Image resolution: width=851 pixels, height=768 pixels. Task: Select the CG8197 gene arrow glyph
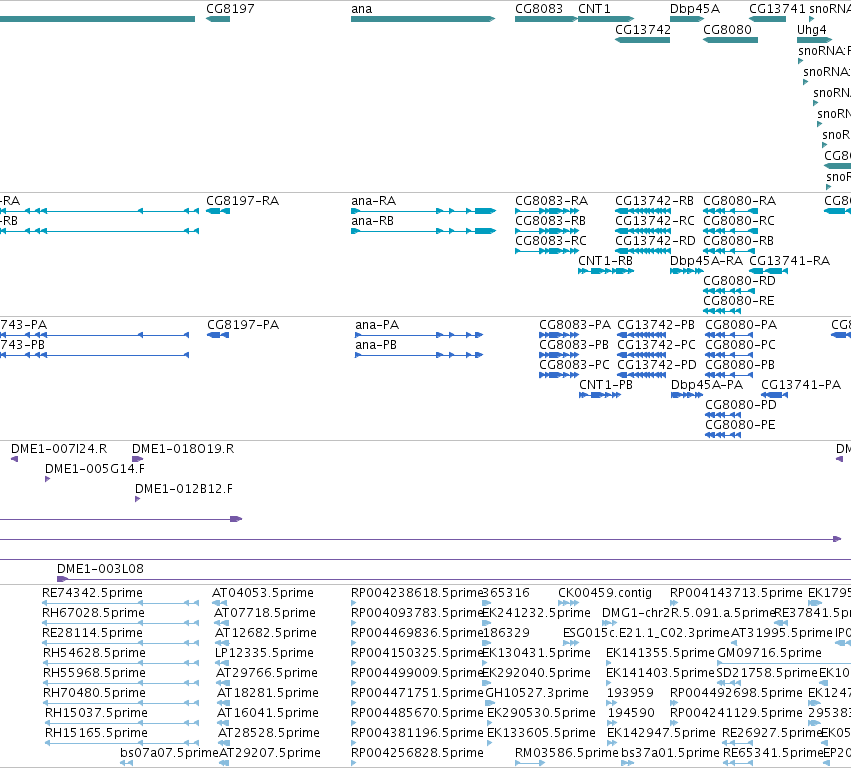pyautogui.click(x=218, y=19)
